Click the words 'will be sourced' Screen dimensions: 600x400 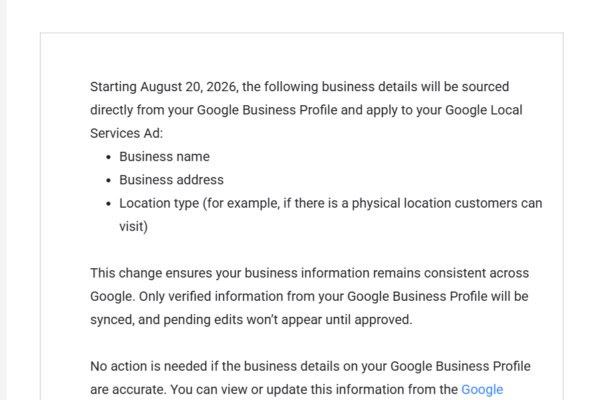tap(465, 87)
